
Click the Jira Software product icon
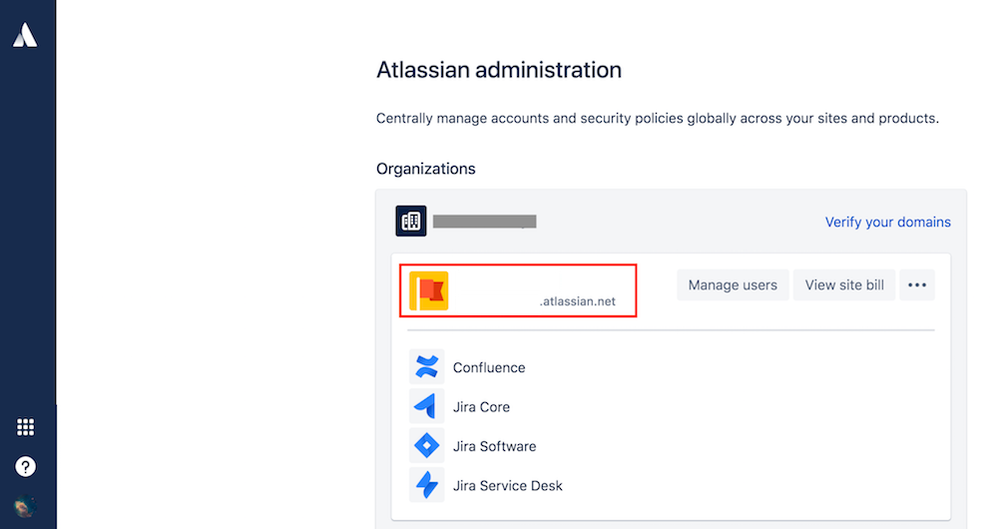tap(426, 446)
